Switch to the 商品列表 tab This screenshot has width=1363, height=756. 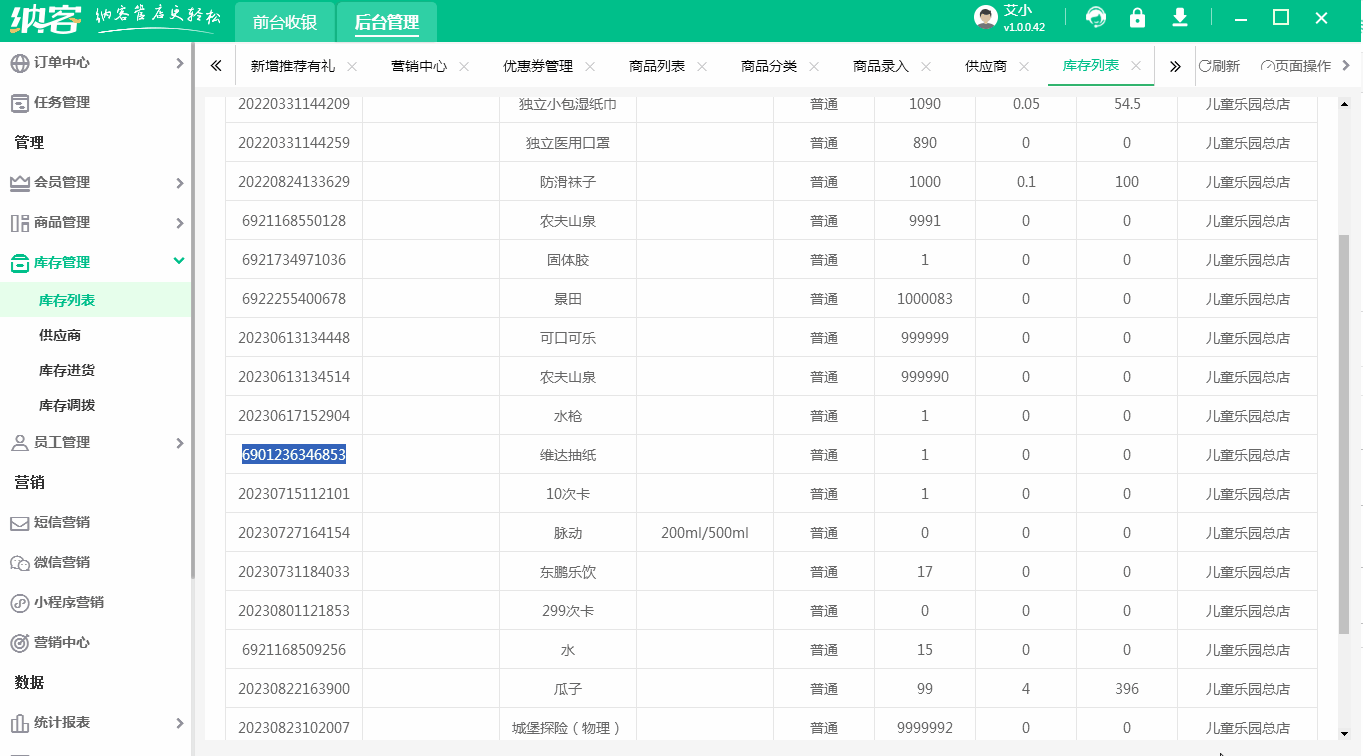[656, 65]
